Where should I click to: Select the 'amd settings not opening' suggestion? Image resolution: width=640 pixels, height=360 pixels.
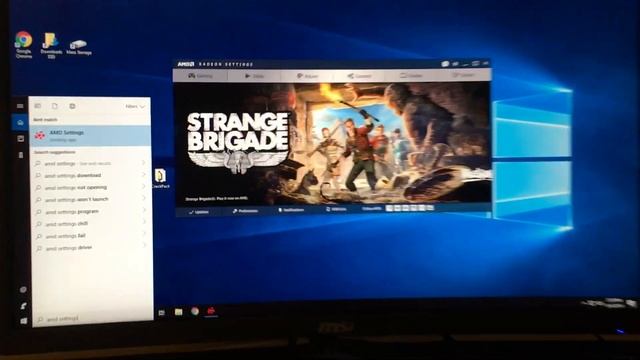pyautogui.click(x=90, y=188)
